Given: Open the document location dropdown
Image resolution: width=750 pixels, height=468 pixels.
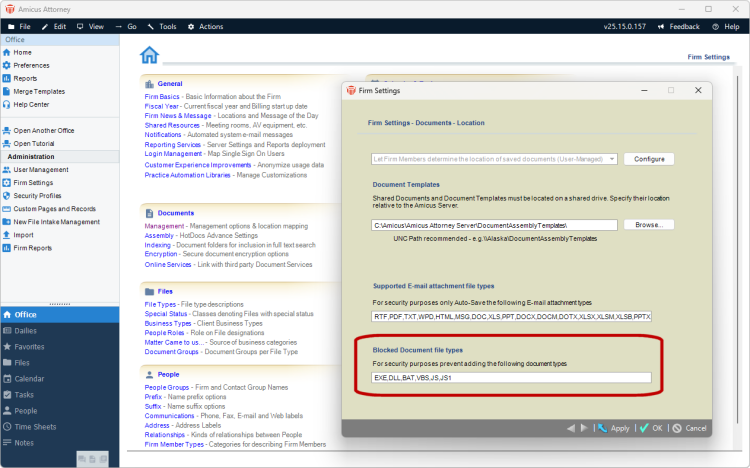Looking at the screenshot, I should pyautogui.click(x=494, y=159).
